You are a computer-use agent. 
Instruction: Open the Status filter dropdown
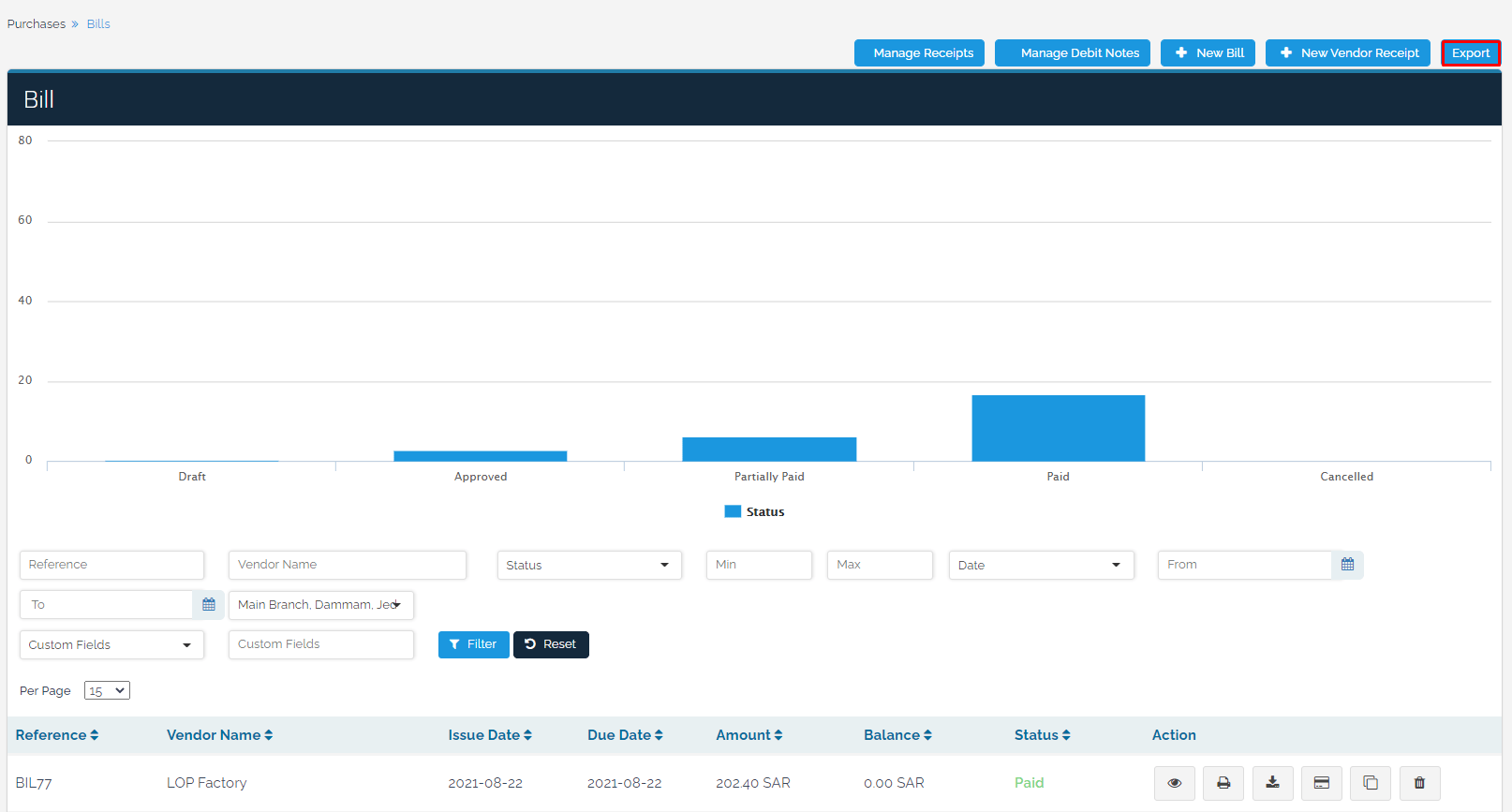pyautogui.click(x=589, y=565)
